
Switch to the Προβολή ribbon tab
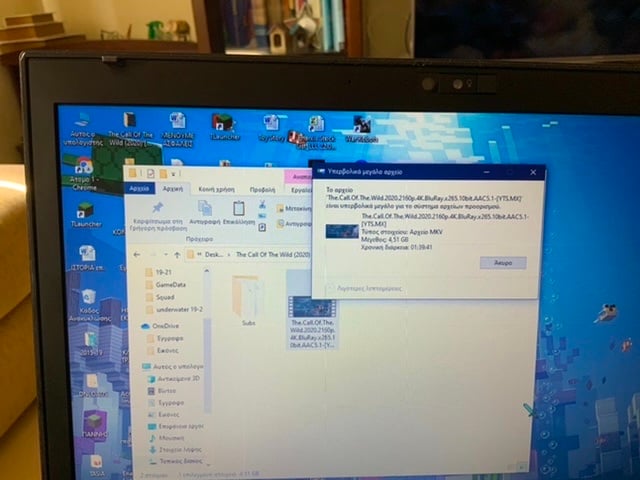pos(262,190)
